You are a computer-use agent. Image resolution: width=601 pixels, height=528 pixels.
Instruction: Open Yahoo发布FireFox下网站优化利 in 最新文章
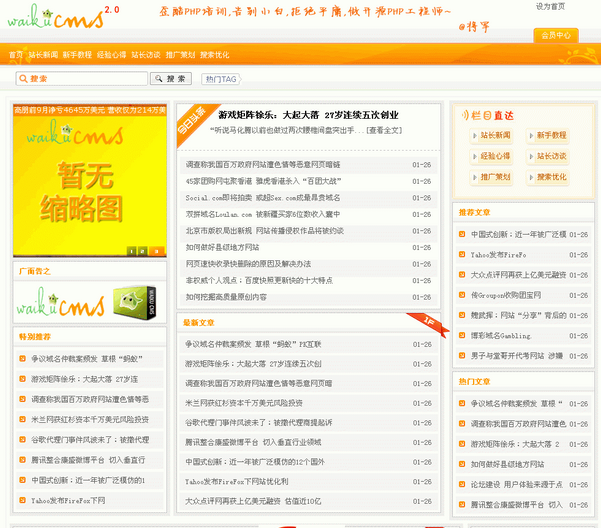tap(236, 482)
